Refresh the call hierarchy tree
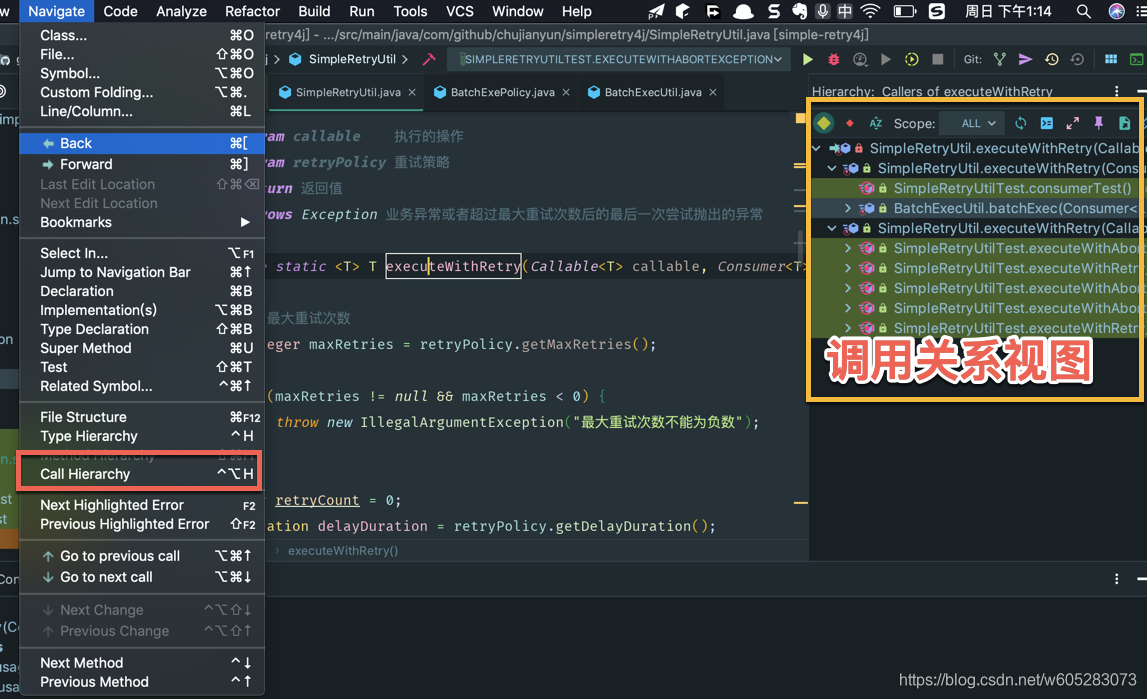 click(x=1020, y=124)
